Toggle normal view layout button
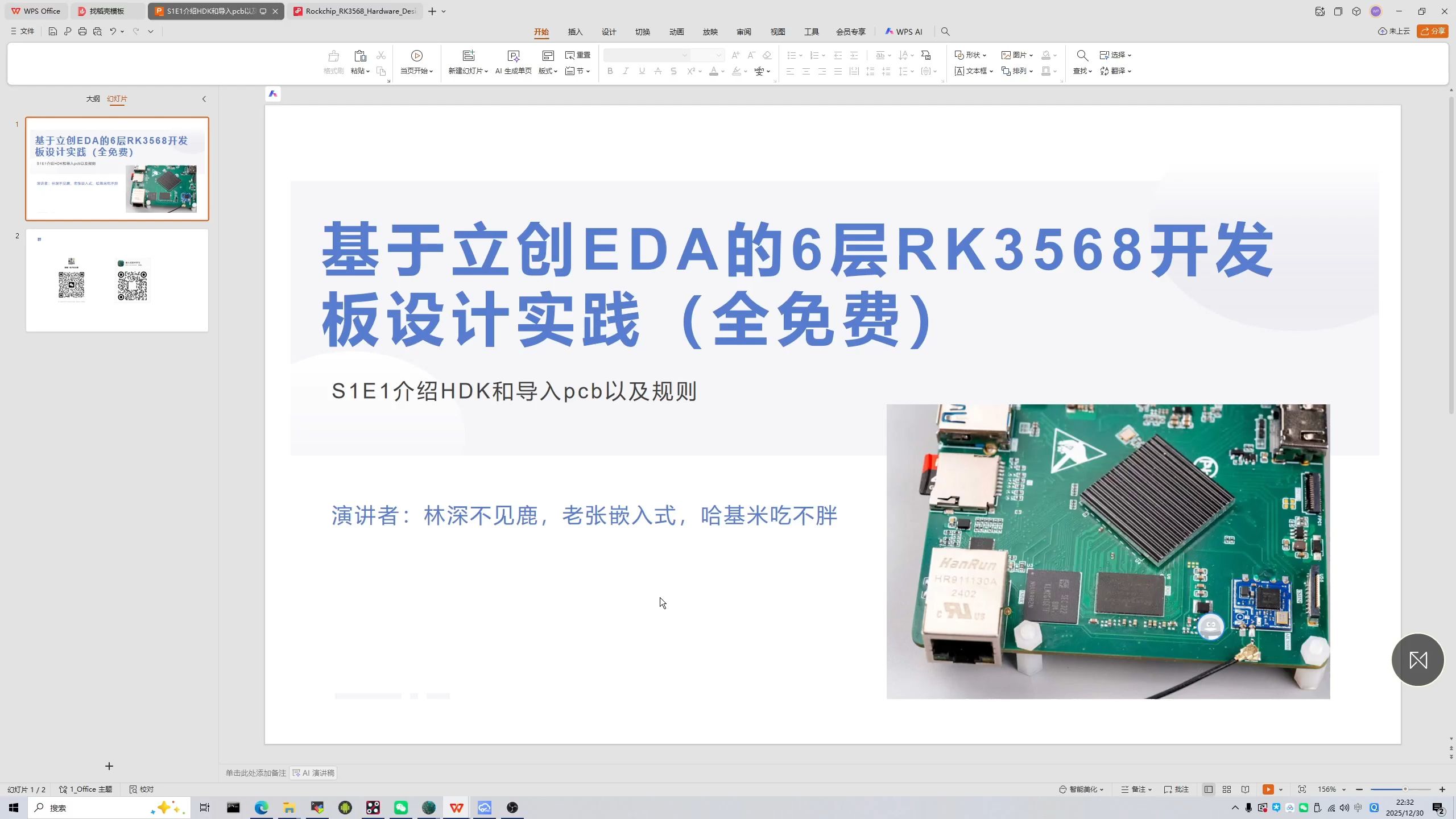 coord(1209,789)
